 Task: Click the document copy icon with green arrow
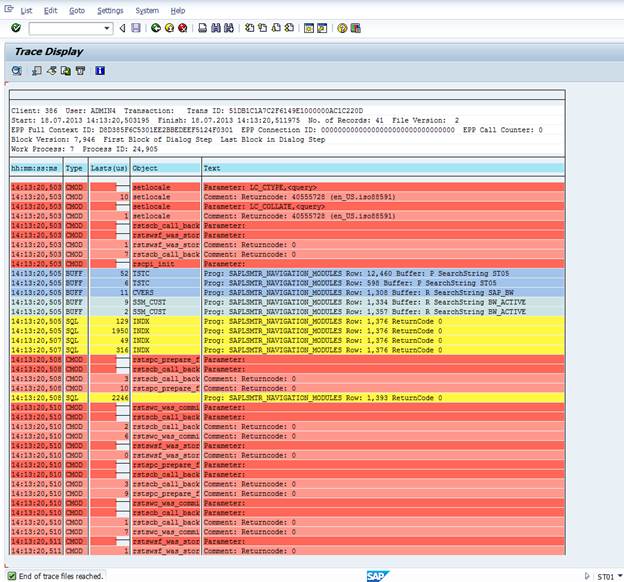tap(66, 71)
